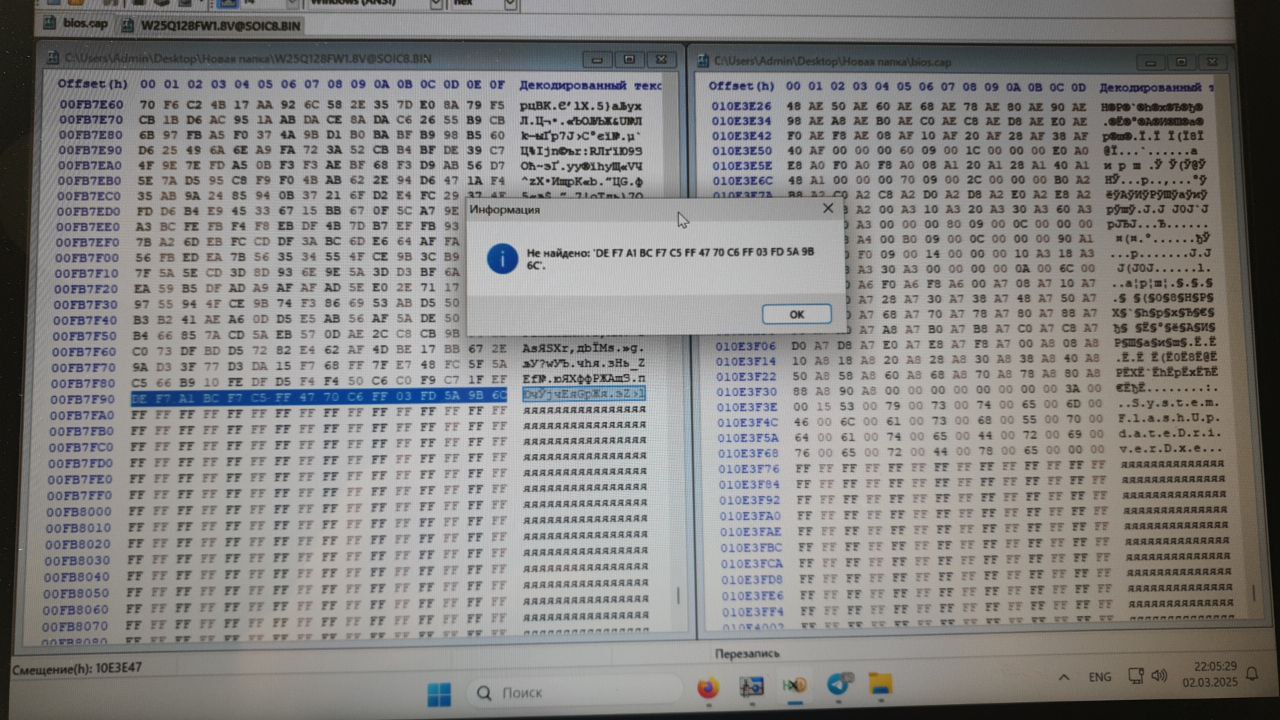Image resolution: width=1280 pixels, height=720 pixels.
Task: Open Telegram from the taskbar
Action: [838, 685]
